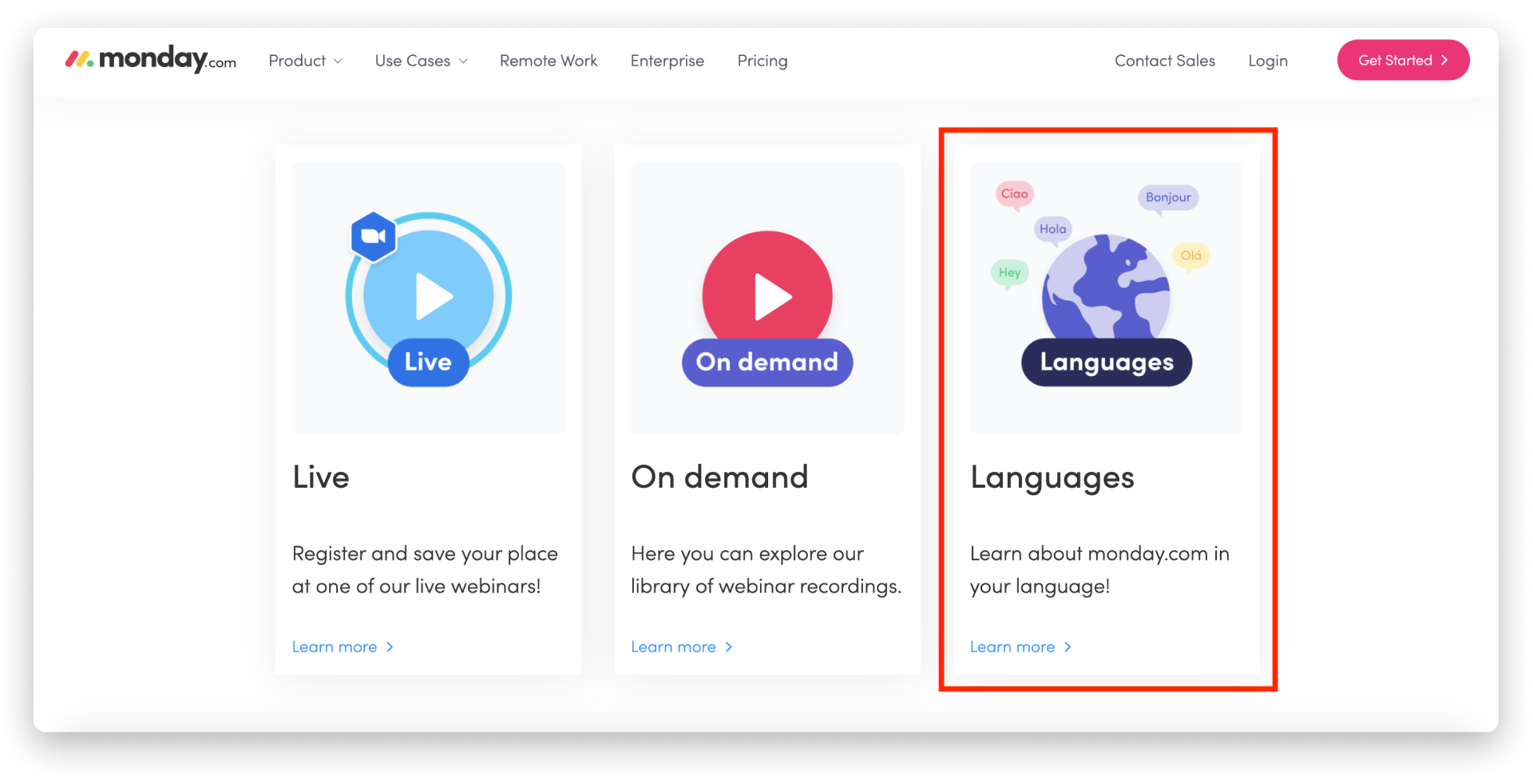1533x784 pixels.
Task: Click the Live play icon image
Action: [429, 295]
